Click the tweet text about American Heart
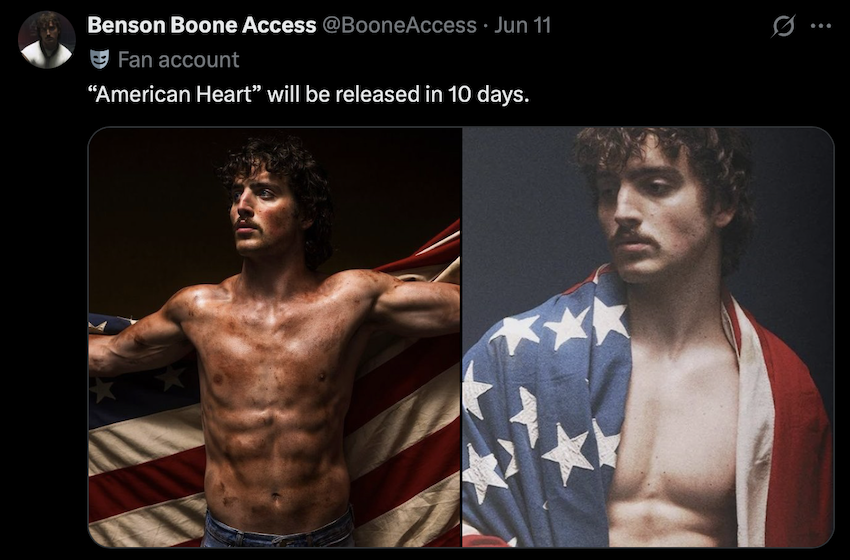Image resolution: width=850 pixels, height=560 pixels. [x=308, y=94]
